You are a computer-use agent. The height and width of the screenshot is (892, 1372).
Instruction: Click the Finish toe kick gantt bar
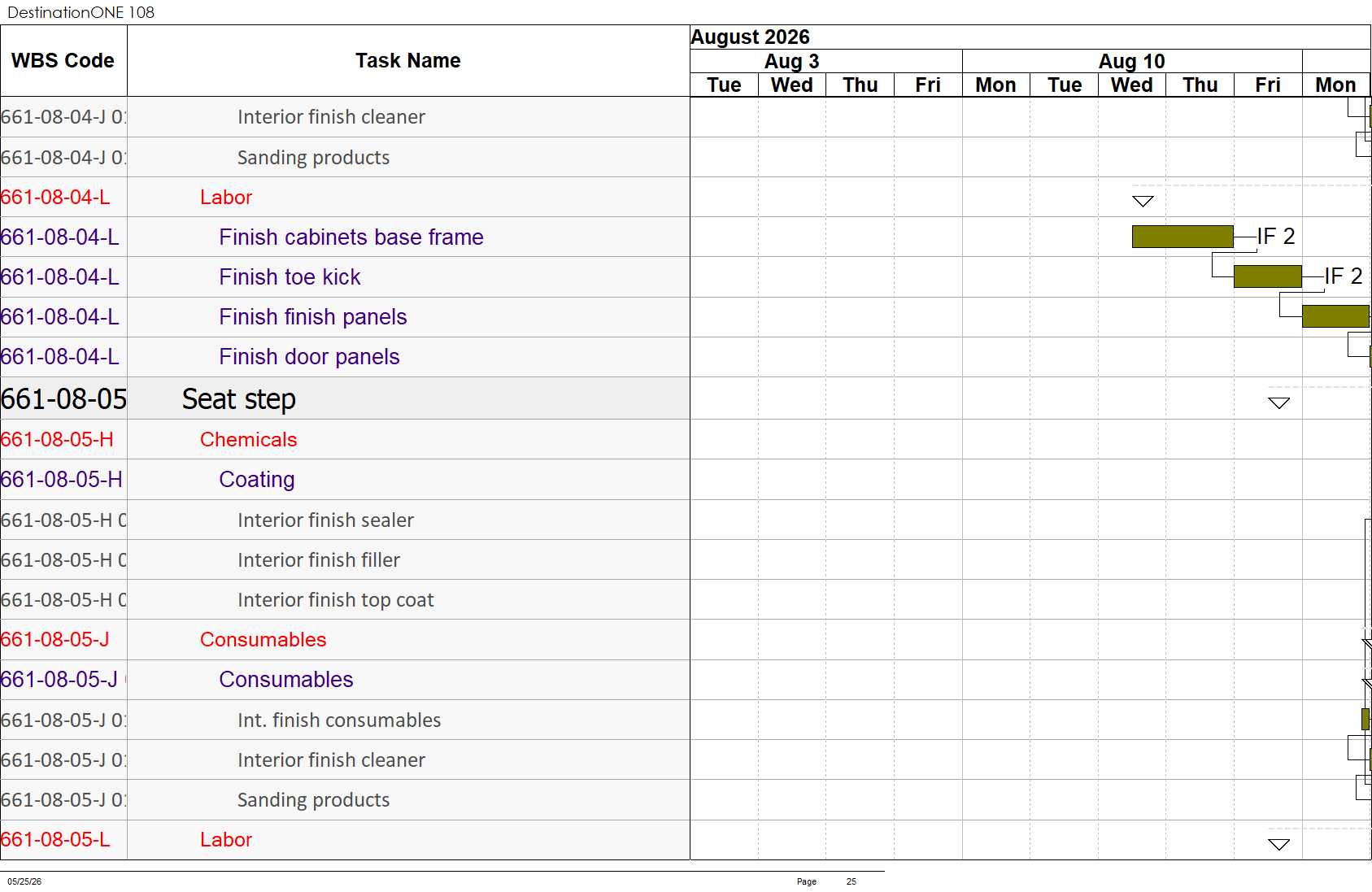[x=1267, y=276]
